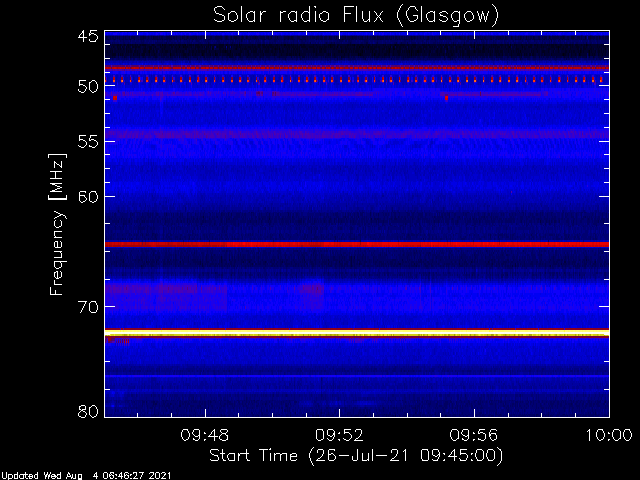Click the 09:48 time tick label

click(x=205, y=436)
